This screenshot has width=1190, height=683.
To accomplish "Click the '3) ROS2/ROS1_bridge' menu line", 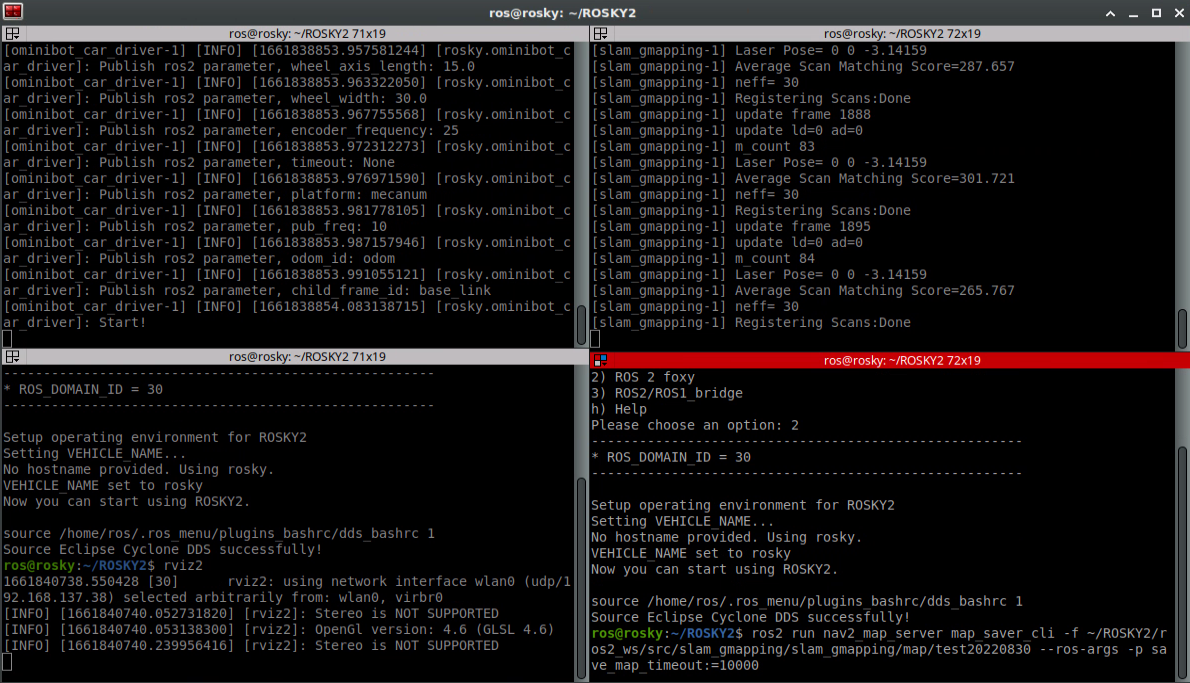I will coord(667,393).
